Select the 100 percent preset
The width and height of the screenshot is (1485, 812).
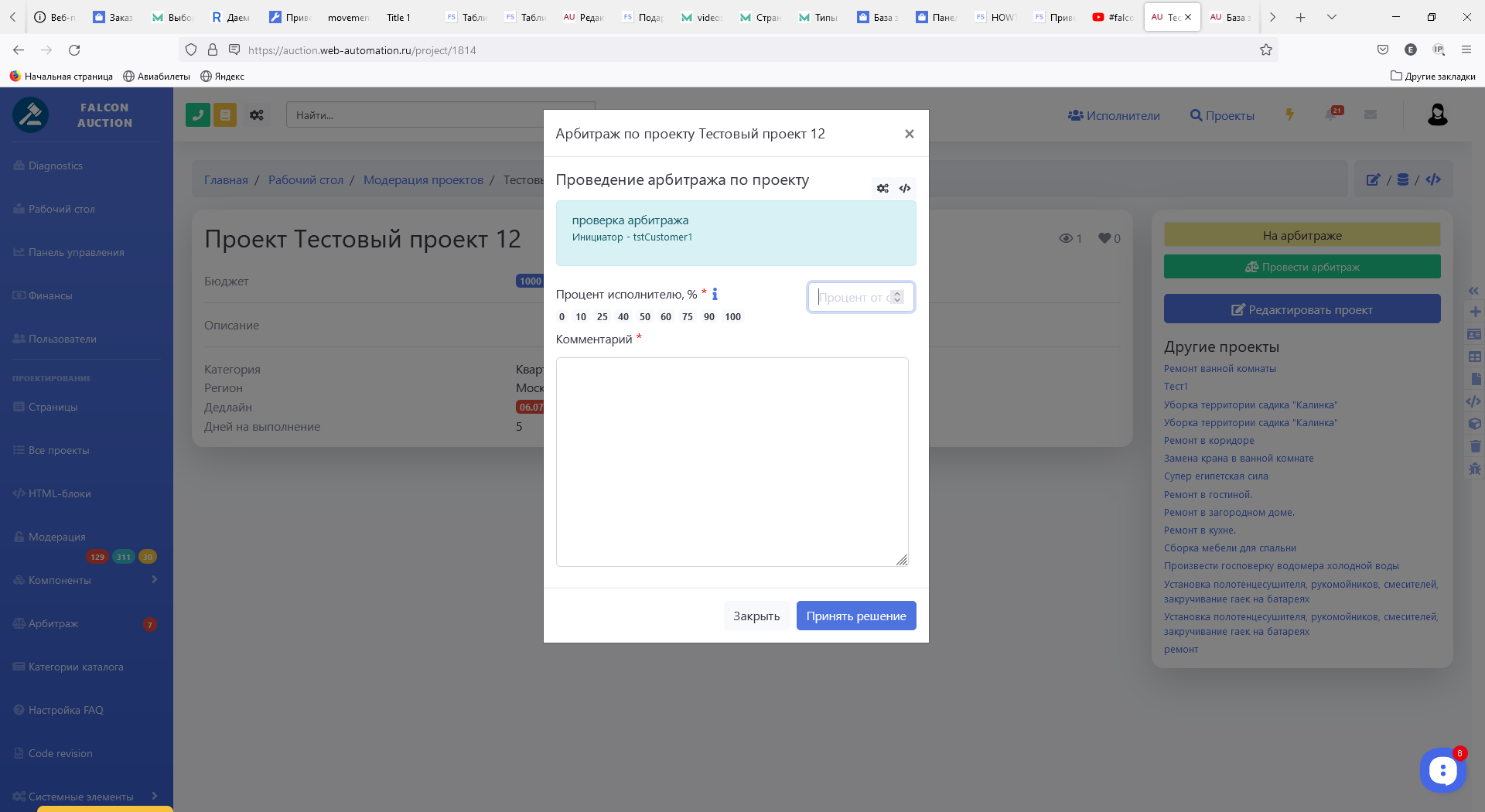point(732,317)
